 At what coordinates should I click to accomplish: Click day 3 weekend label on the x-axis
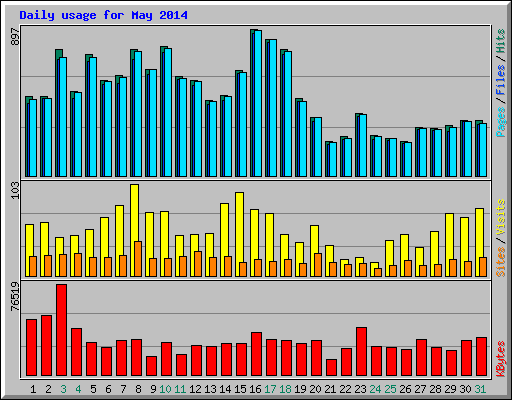tap(63, 389)
